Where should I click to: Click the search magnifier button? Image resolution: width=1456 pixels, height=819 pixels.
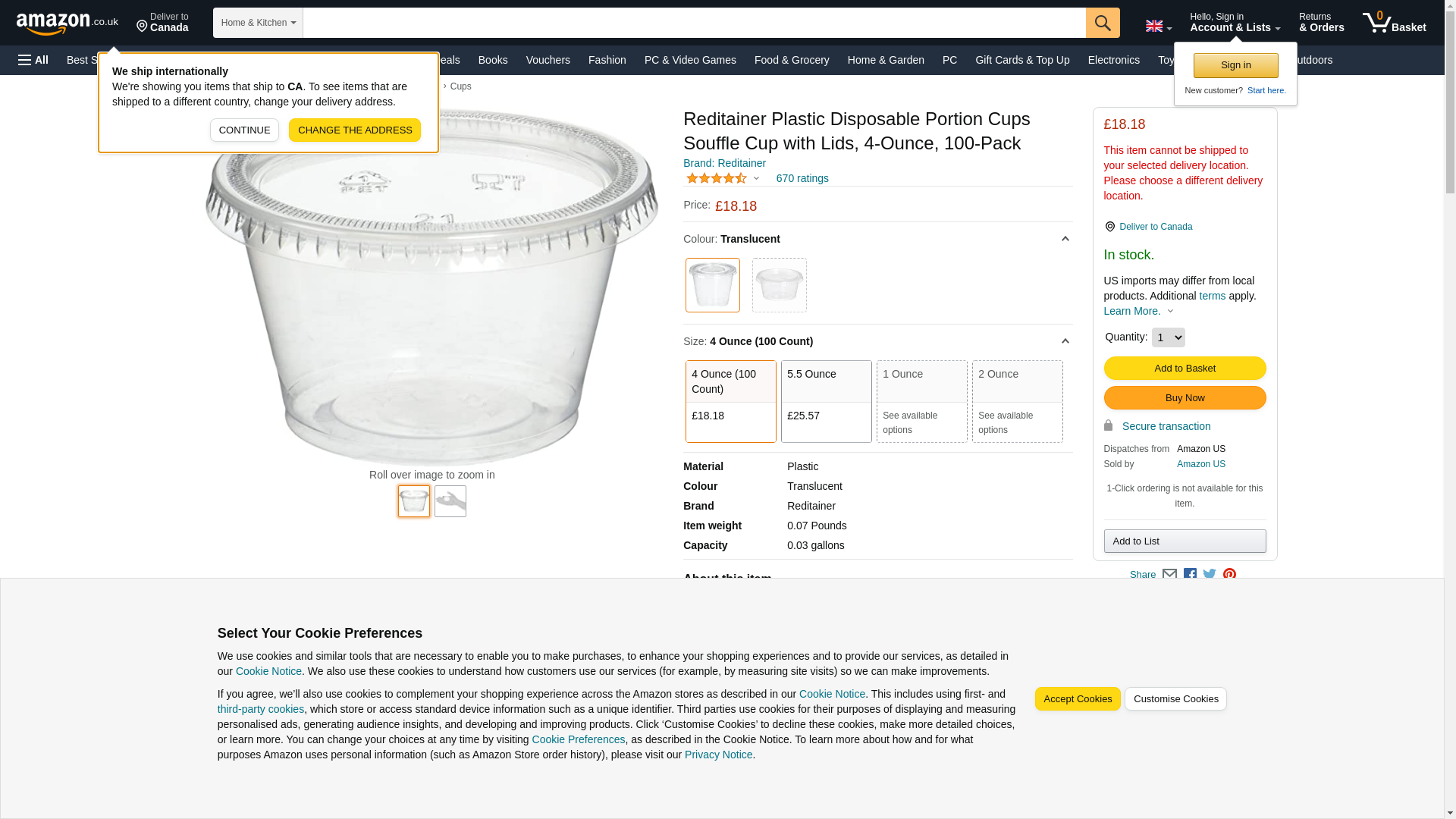1102,23
